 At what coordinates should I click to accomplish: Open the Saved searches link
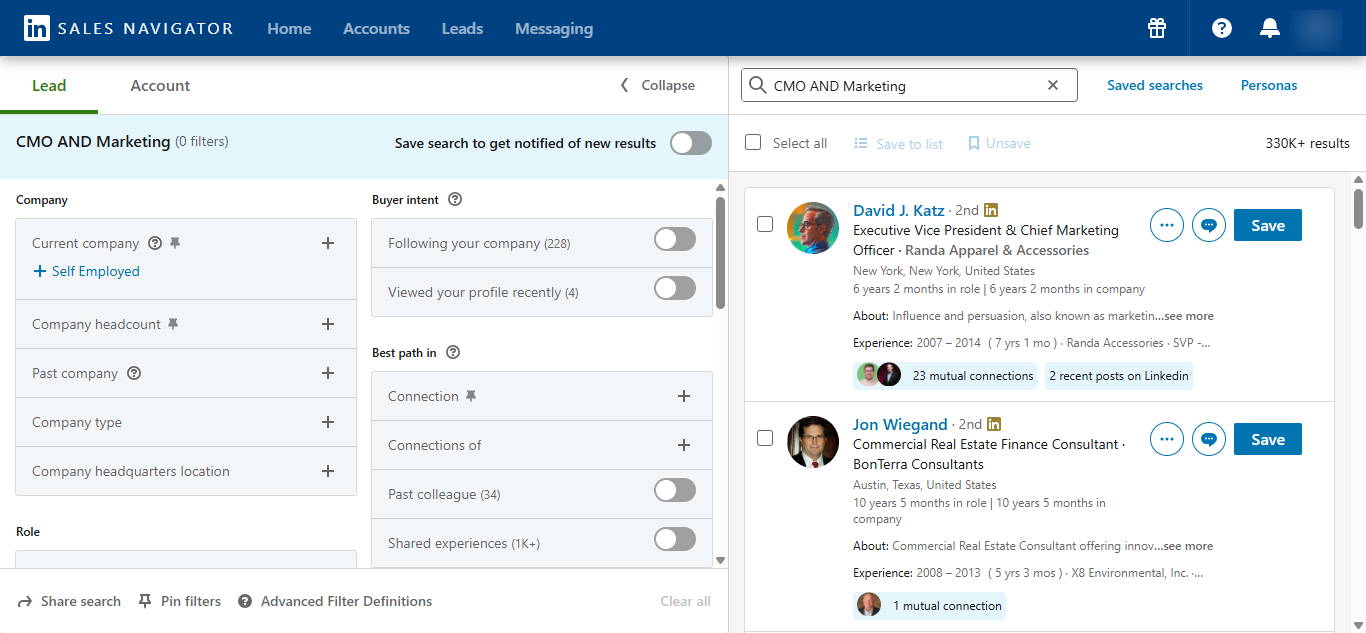click(1154, 85)
